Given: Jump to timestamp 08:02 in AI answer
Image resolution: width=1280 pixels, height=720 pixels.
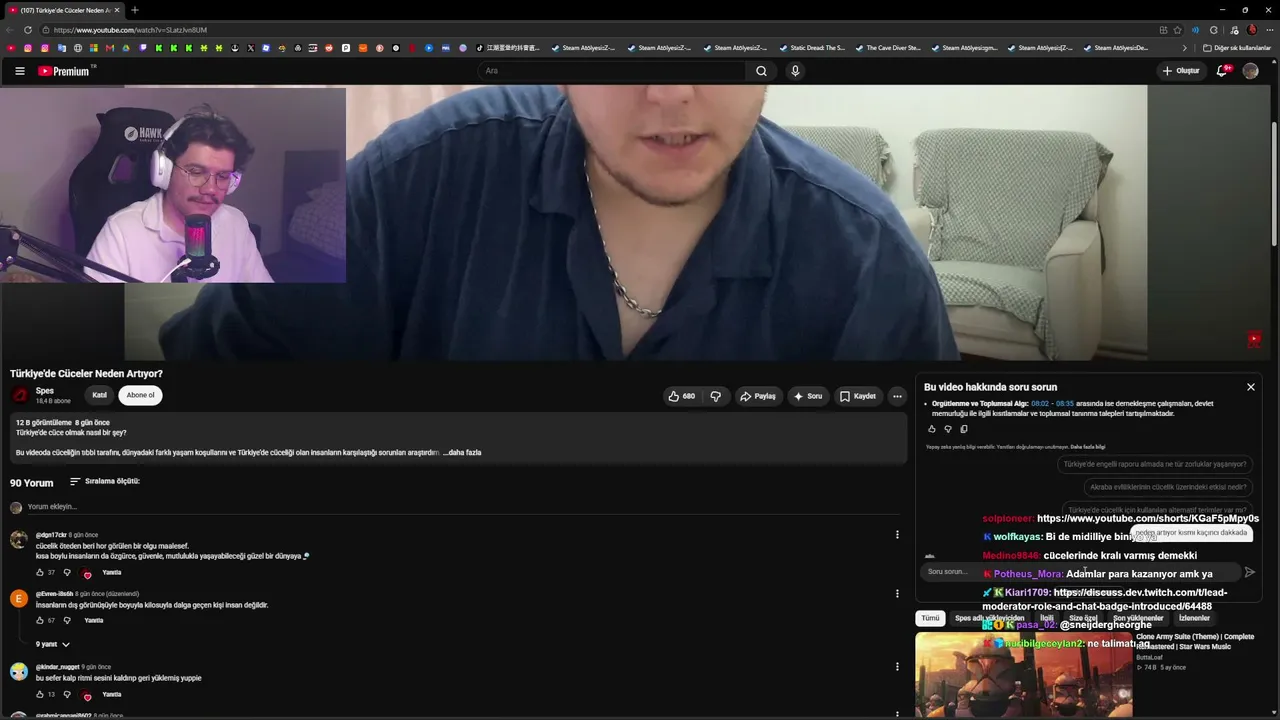Looking at the screenshot, I should point(1040,404).
